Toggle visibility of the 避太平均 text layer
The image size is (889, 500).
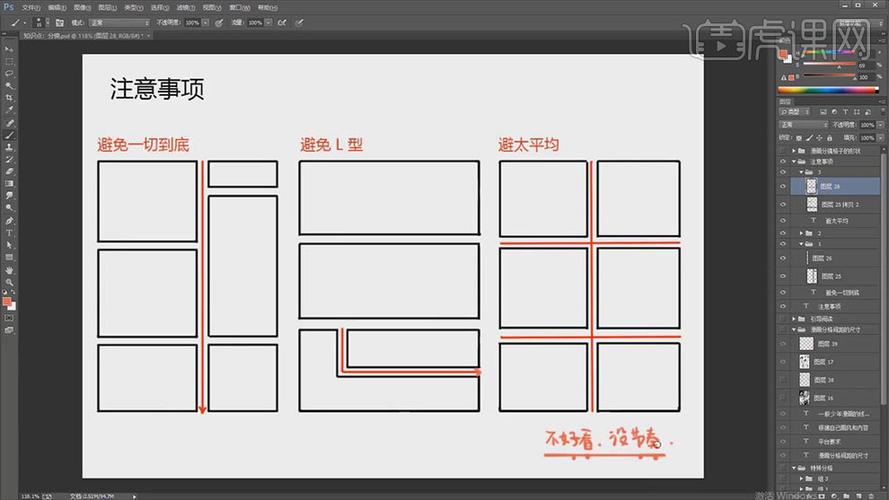pos(783,220)
